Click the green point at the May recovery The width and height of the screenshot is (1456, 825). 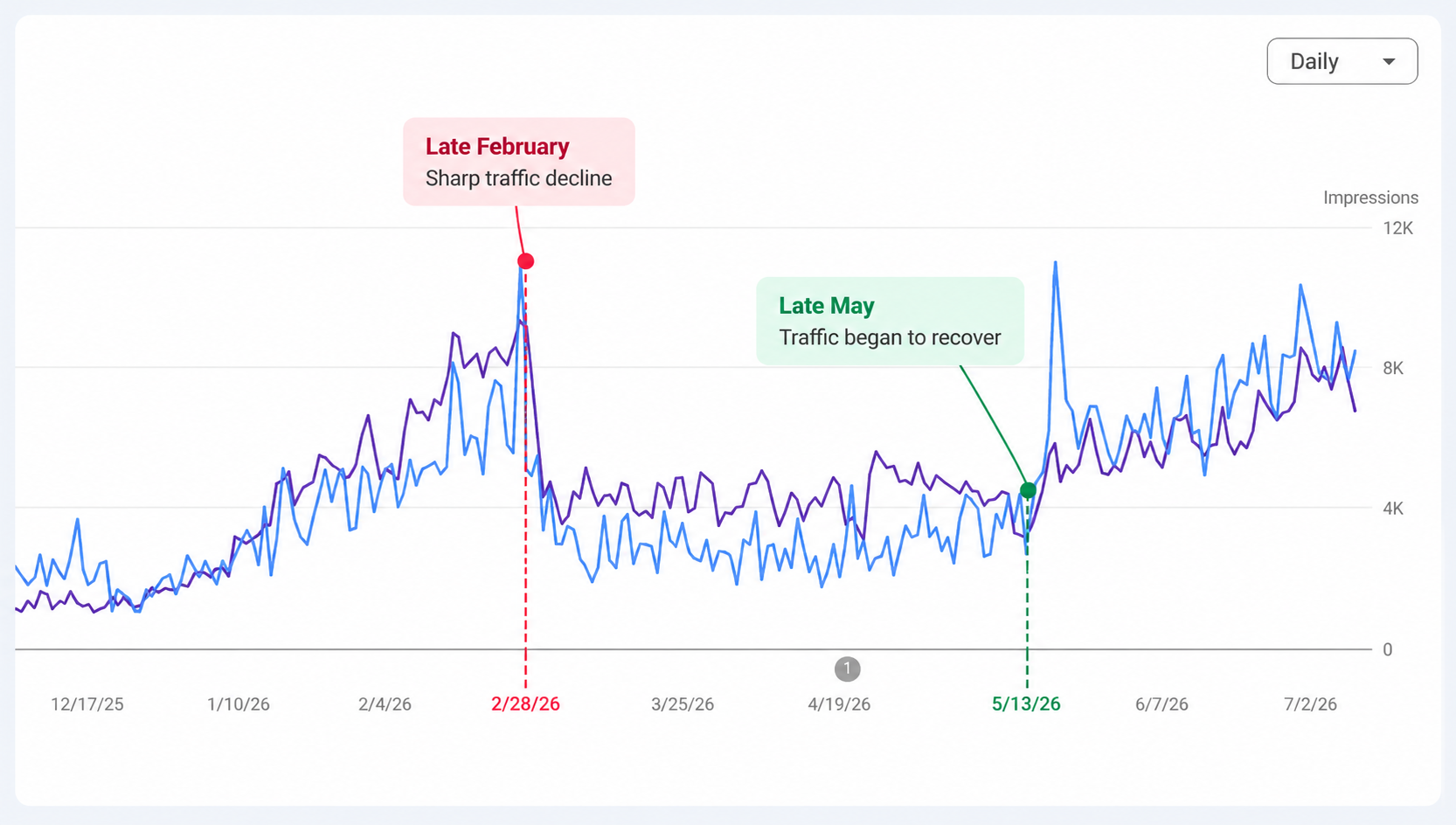point(1028,490)
